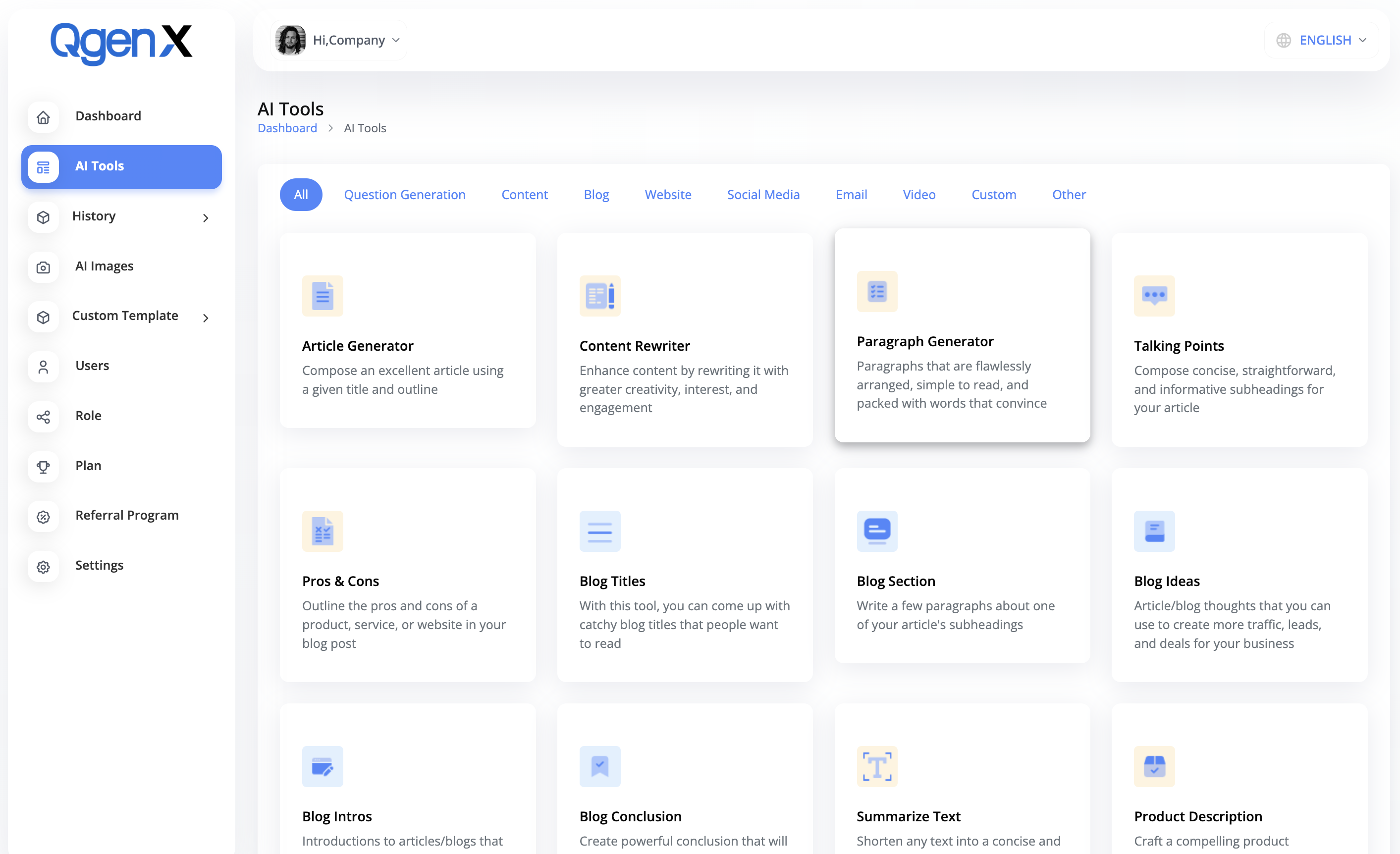Filter tools by Video tab
This screenshot has width=1400, height=854.
(x=919, y=194)
